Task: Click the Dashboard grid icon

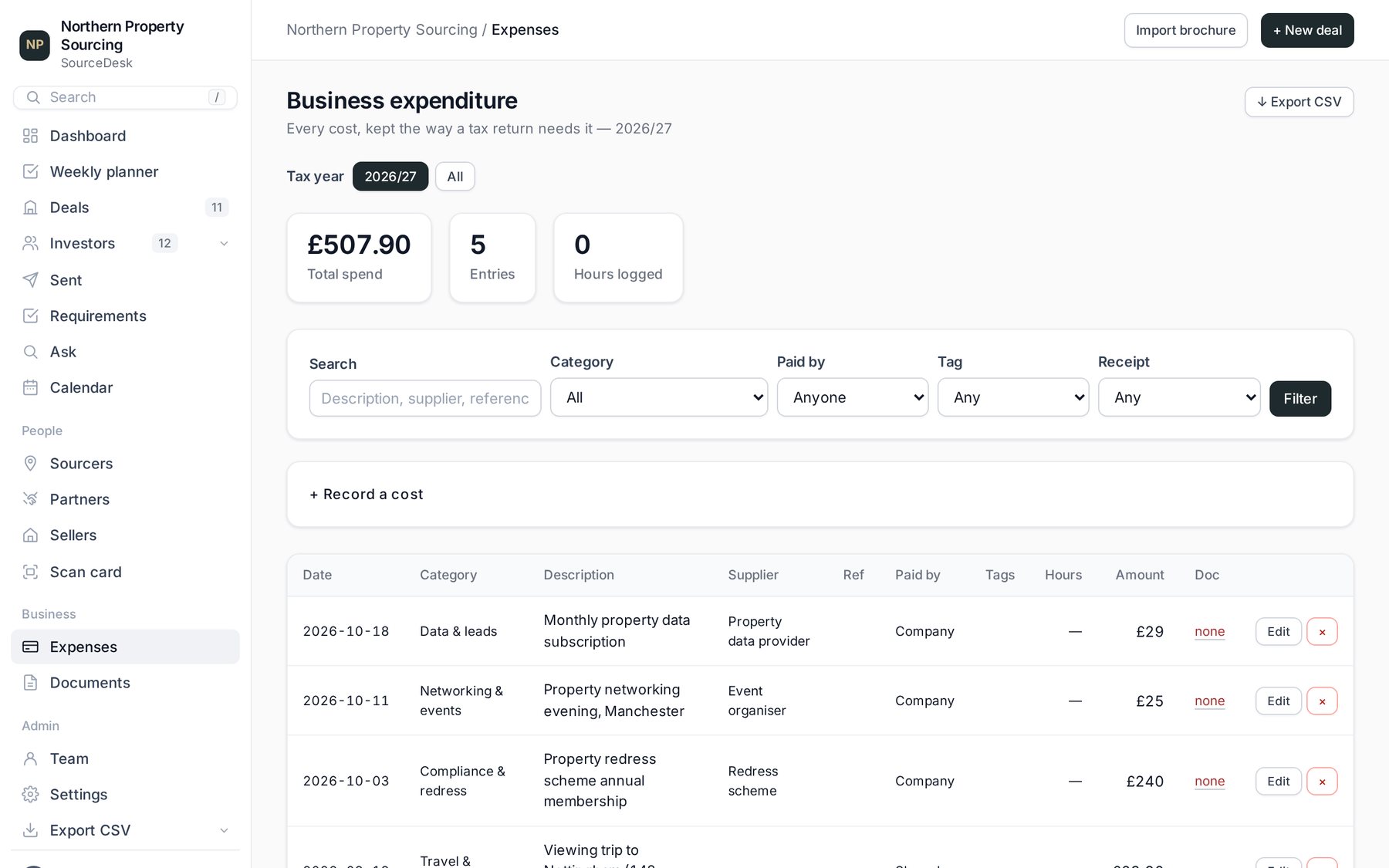Action: coord(30,136)
